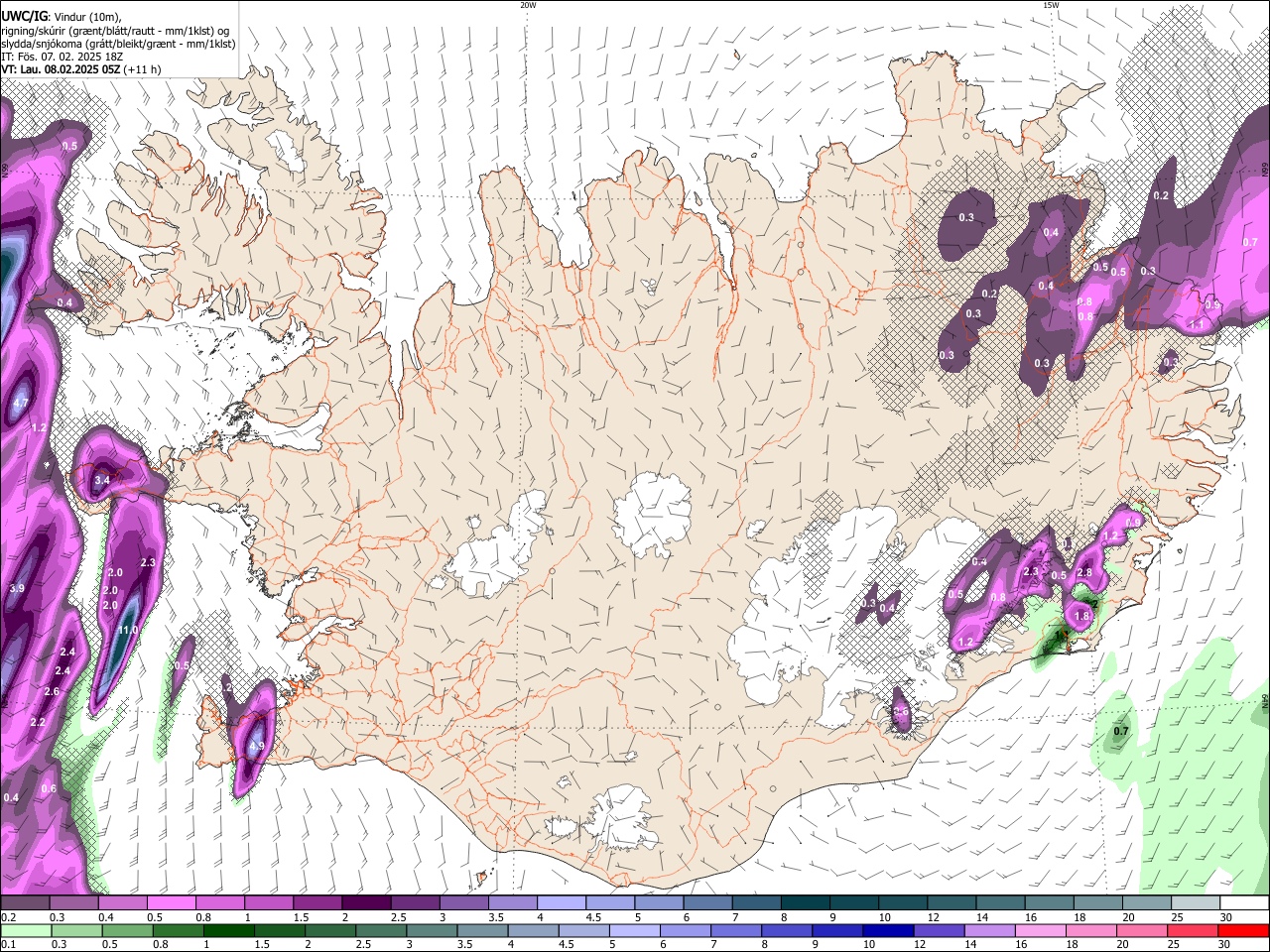Click the '(+11 h)' forecast offset text
Viewport: 1270px width, 952px height.
pos(143,69)
